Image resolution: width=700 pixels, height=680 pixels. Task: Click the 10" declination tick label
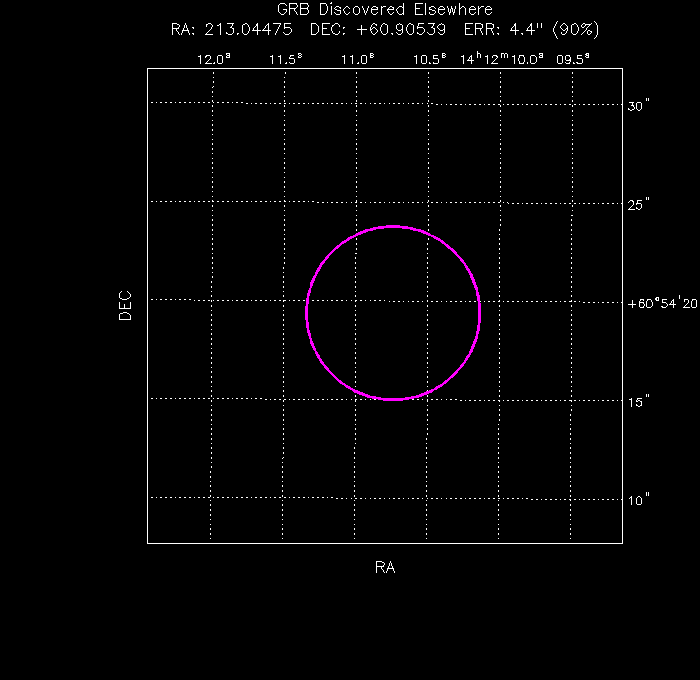638,500
